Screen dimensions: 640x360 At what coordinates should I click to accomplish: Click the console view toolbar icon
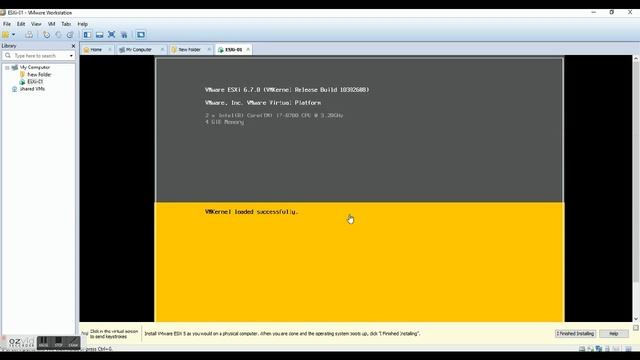[141, 35]
